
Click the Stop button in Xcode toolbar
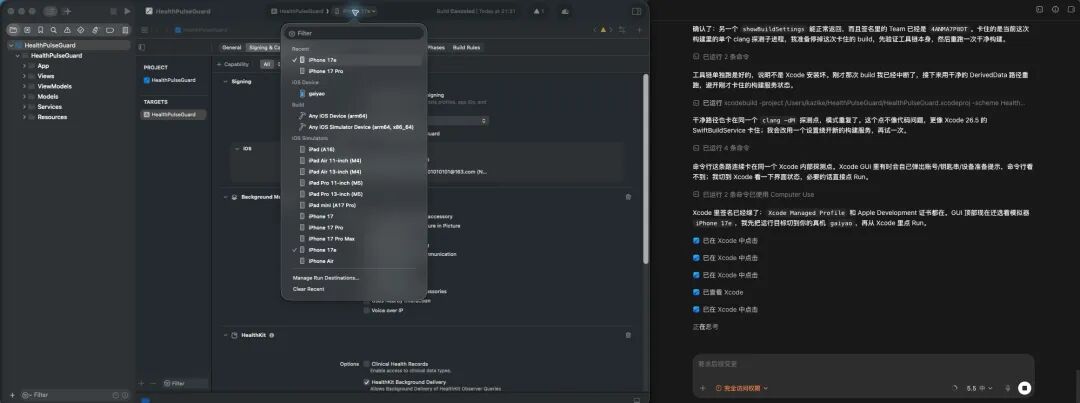[x=114, y=11]
